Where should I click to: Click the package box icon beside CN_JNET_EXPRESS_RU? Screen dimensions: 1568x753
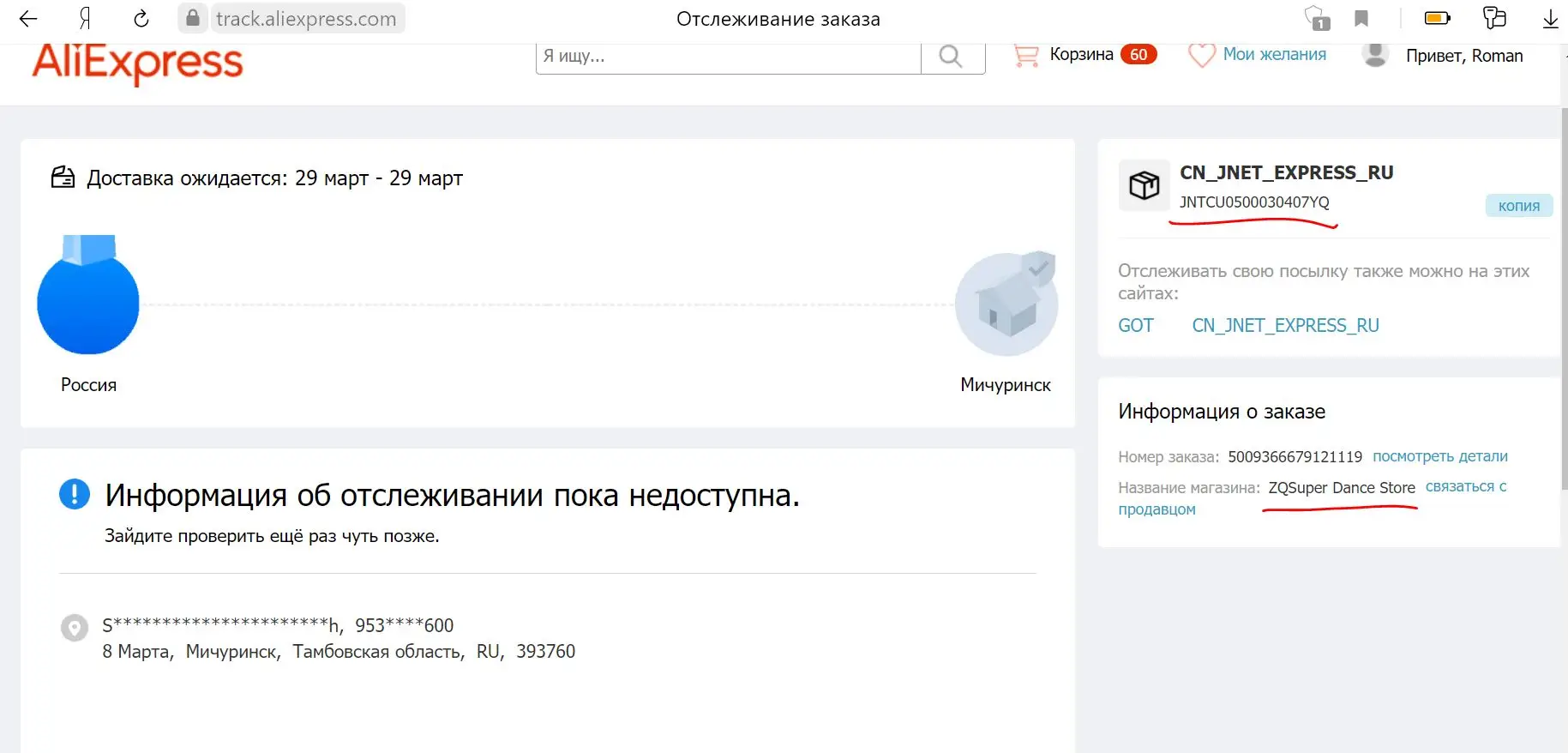click(x=1144, y=185)
